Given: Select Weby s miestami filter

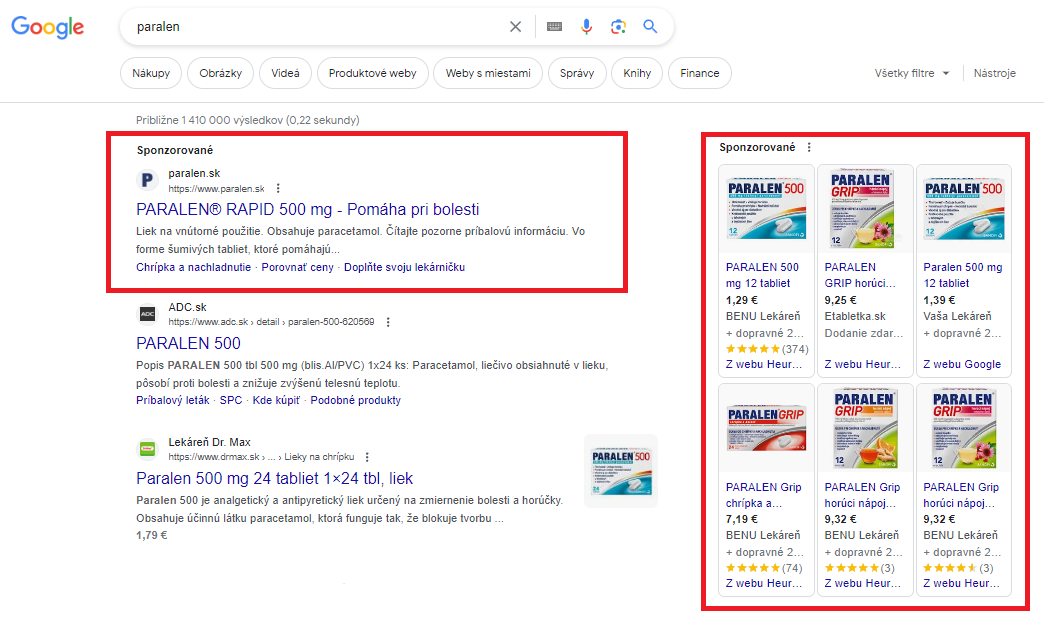Looking at the screenshot, I should [x=488, y=73].
